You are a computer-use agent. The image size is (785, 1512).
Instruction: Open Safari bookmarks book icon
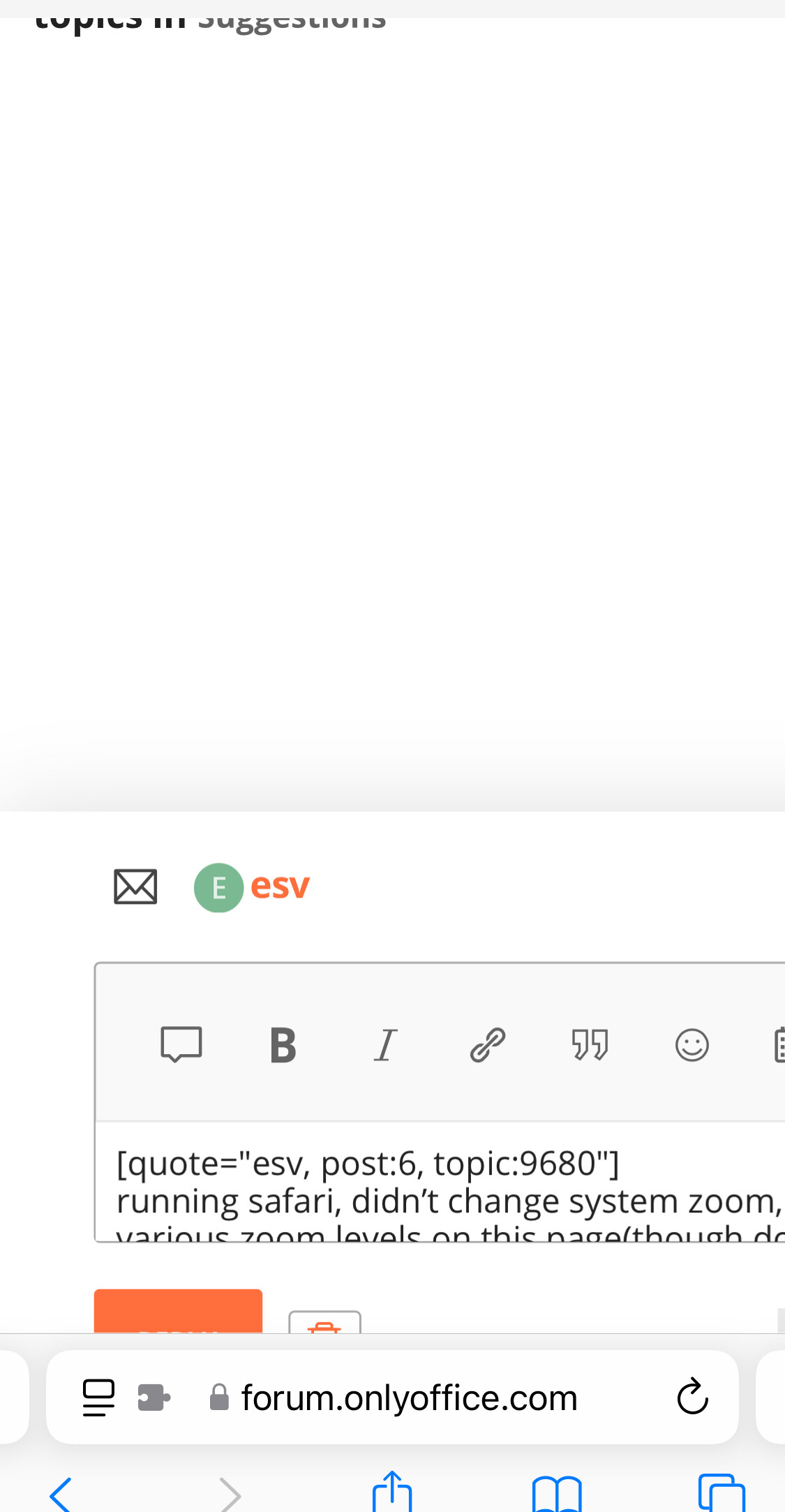[x=557, y=1494]
